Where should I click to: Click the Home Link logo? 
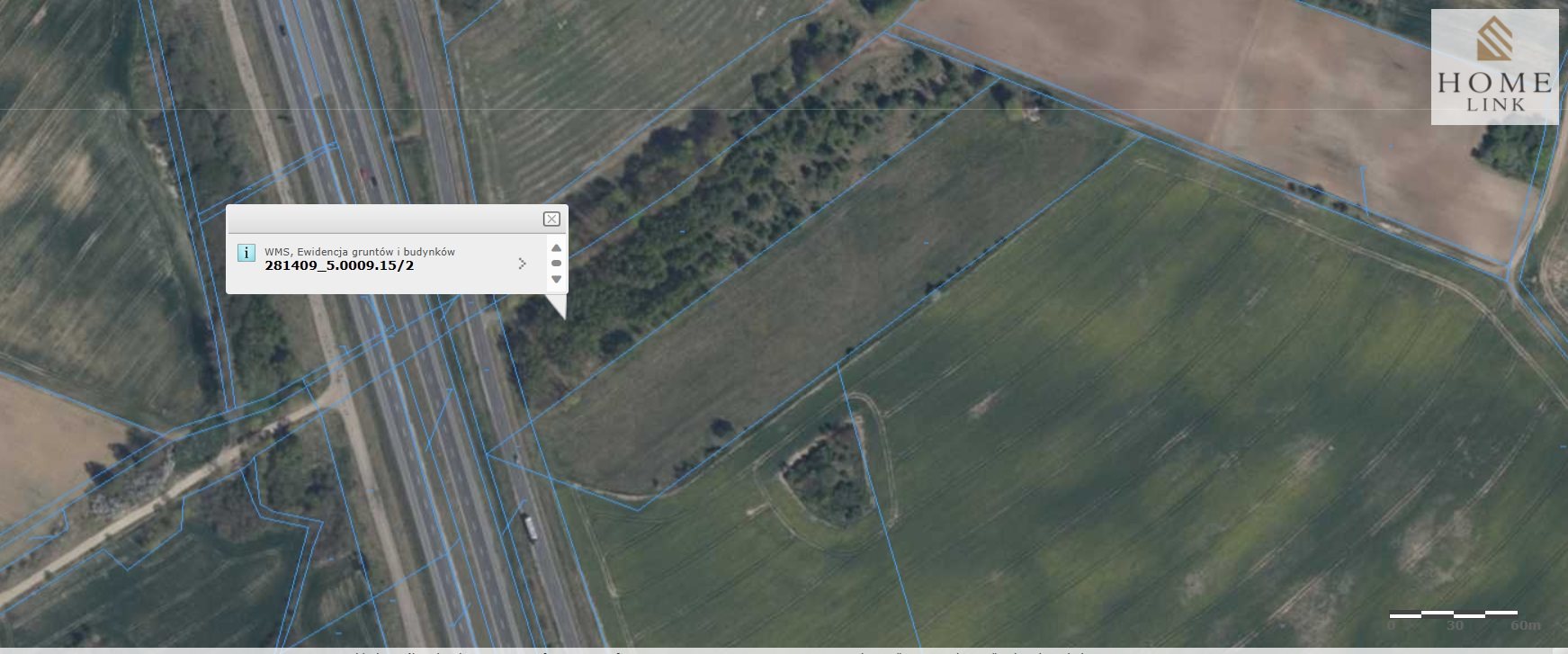click(x=1494, y=67)
